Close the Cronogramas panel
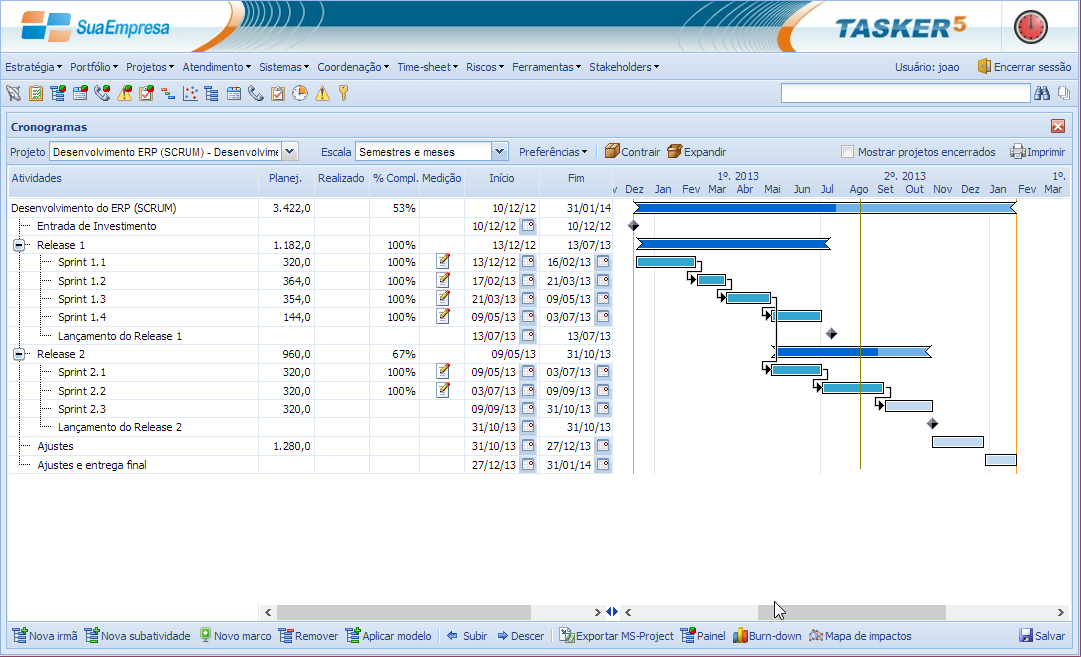Screen dimensions: 1081x657 pos(1058,126)
